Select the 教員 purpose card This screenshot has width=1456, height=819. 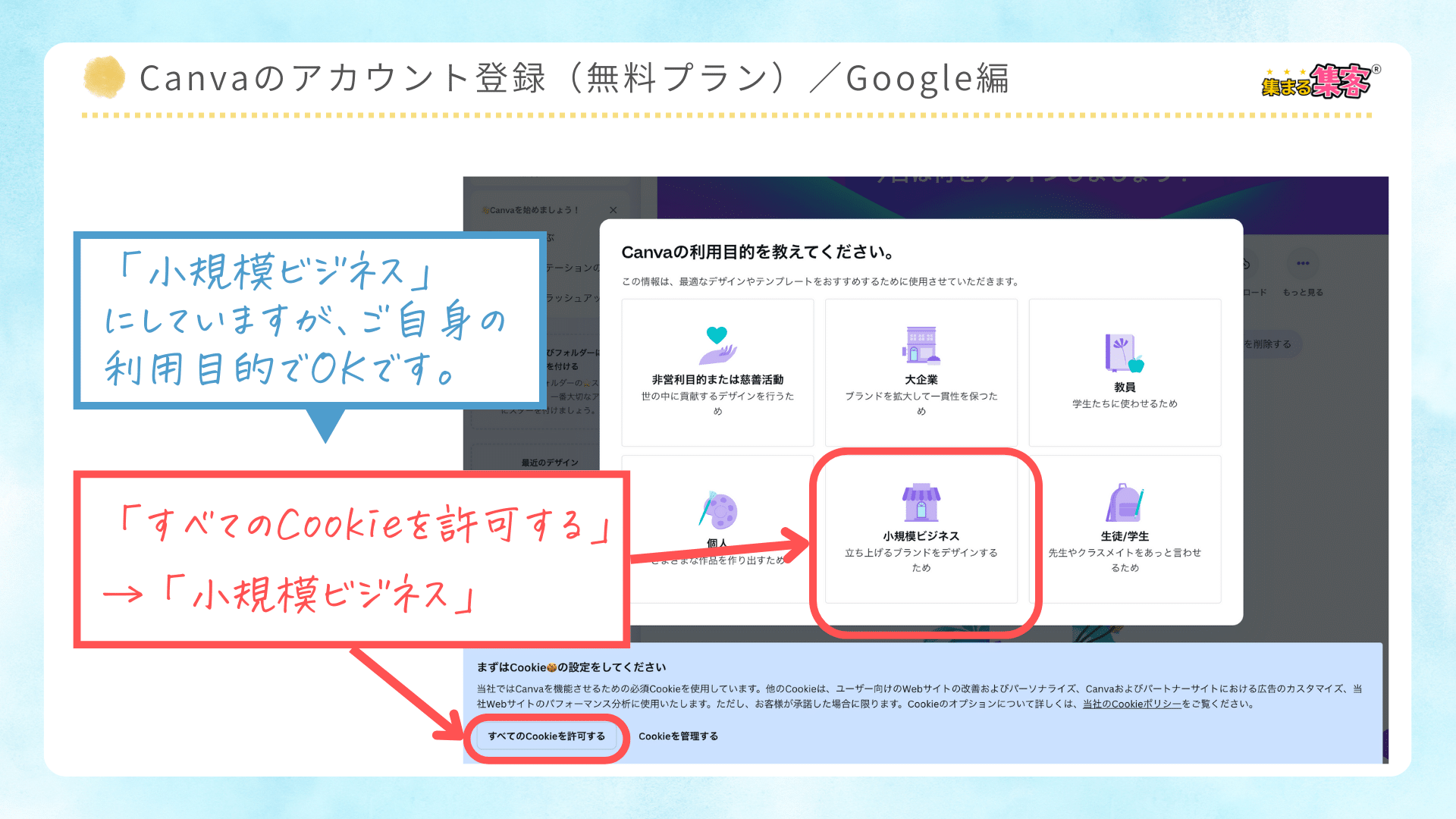[1125, 372]
